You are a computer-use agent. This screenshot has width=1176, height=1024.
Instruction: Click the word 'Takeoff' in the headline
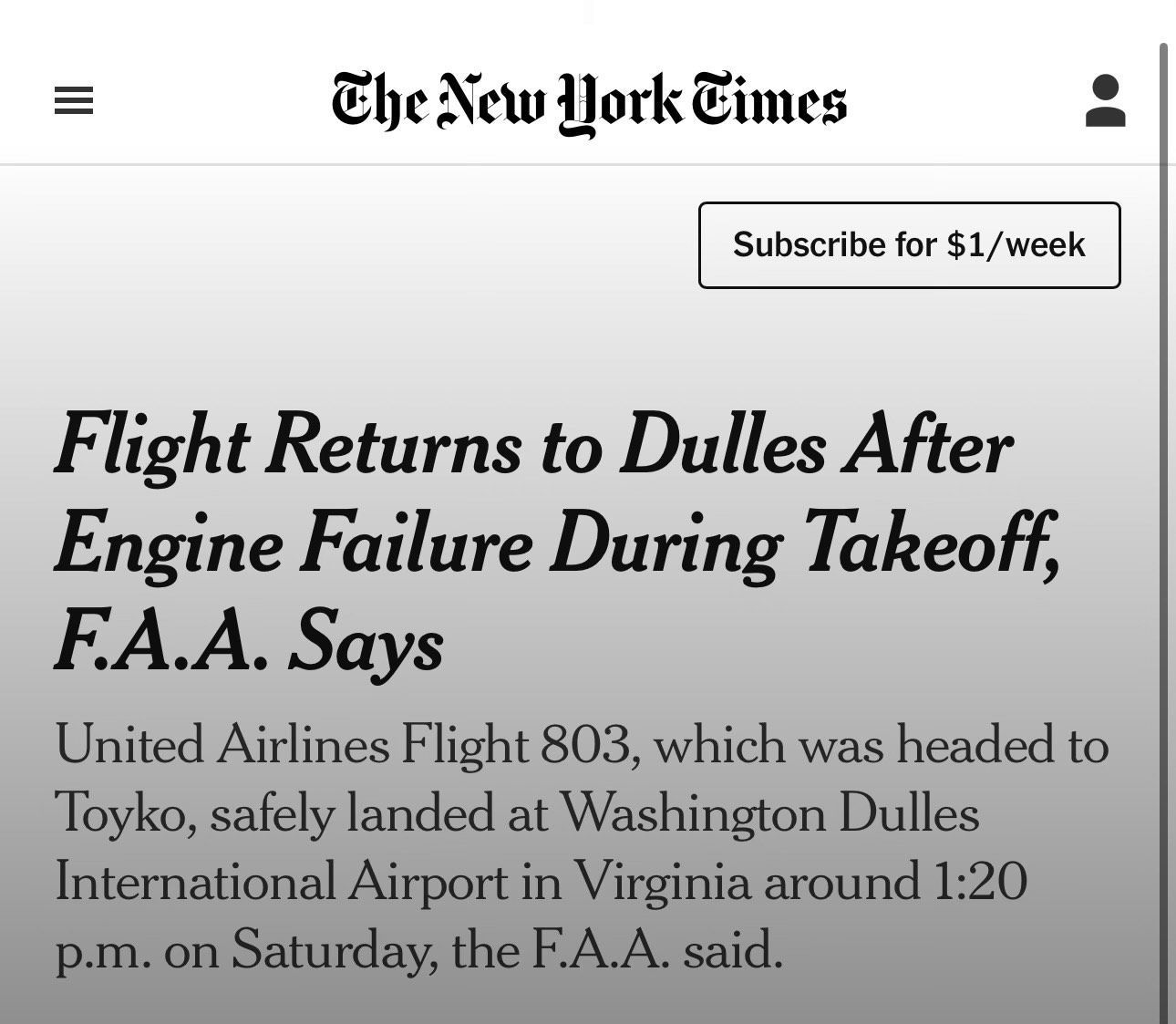pos(928,545)
